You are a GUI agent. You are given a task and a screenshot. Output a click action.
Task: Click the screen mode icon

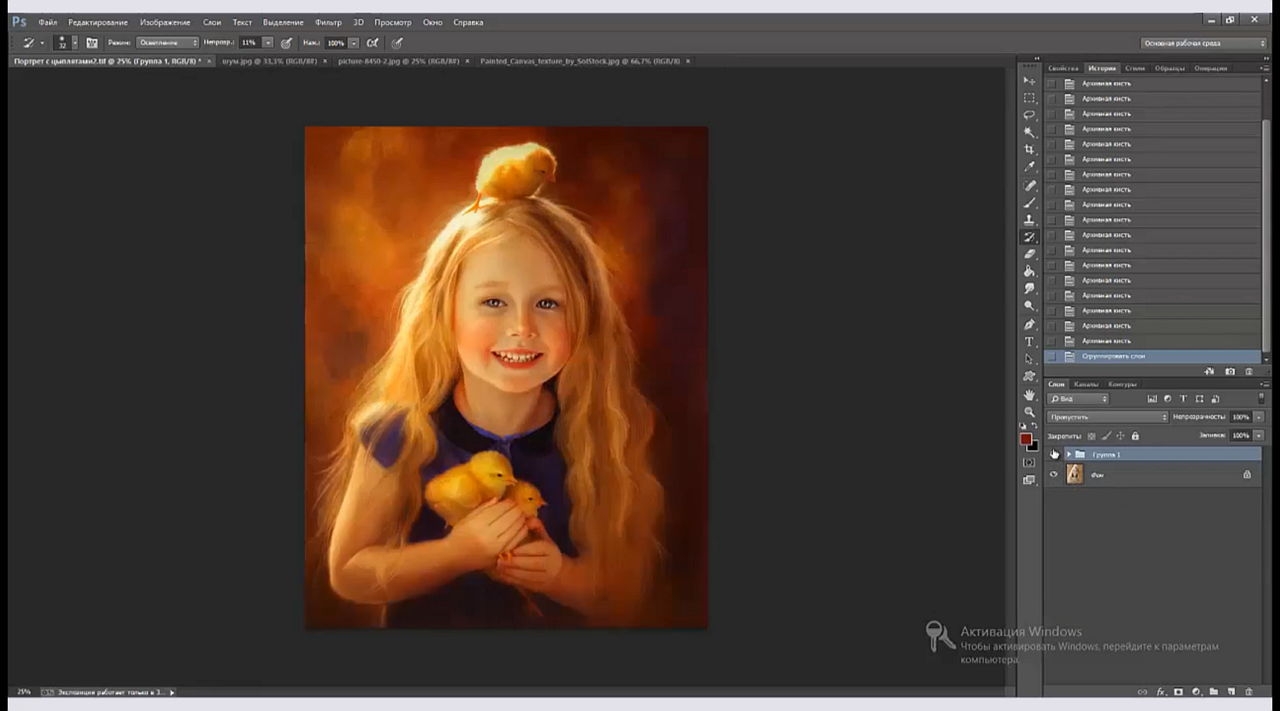pos(1029,480)
